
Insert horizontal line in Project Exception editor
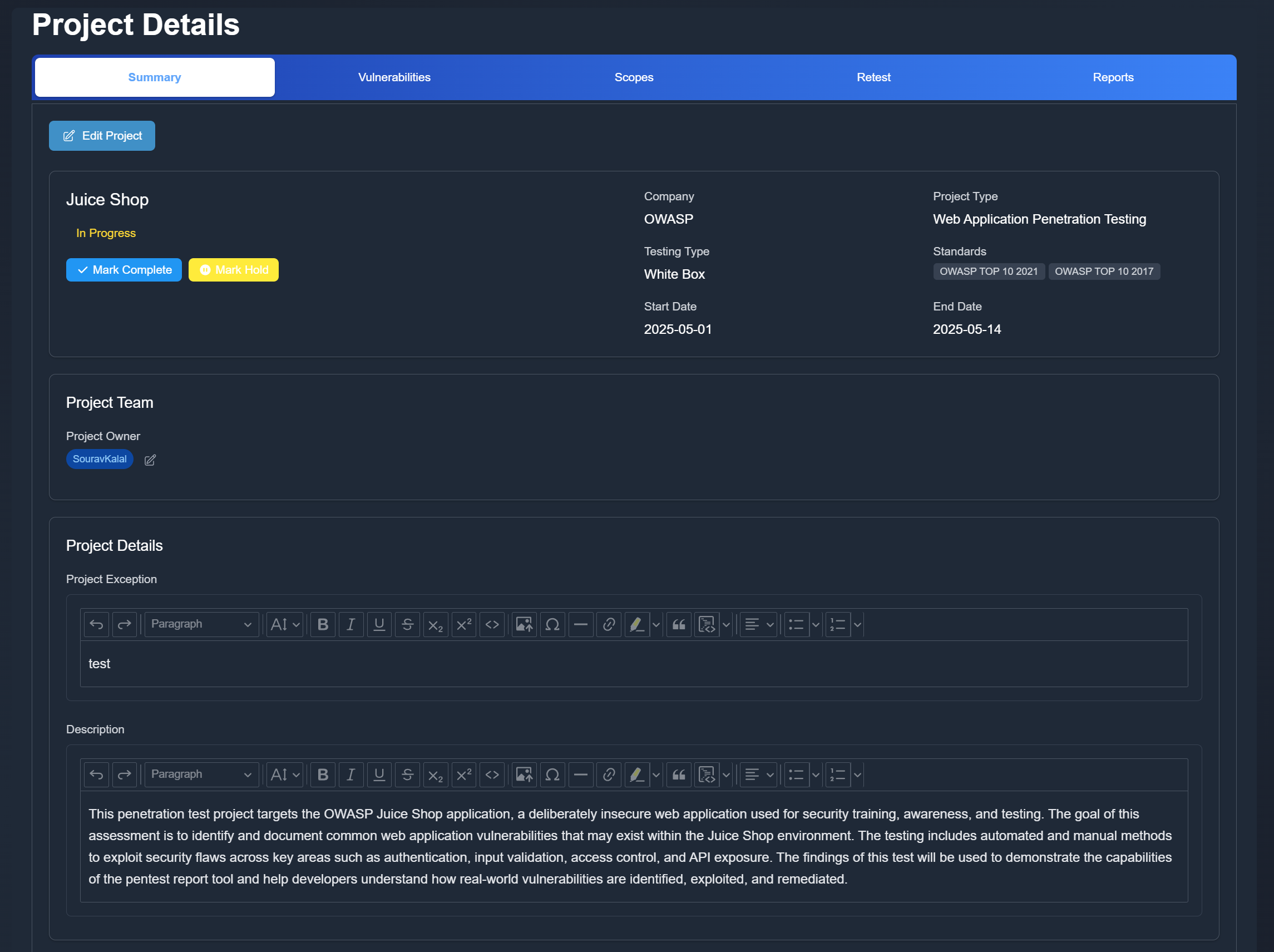(581, 624)
